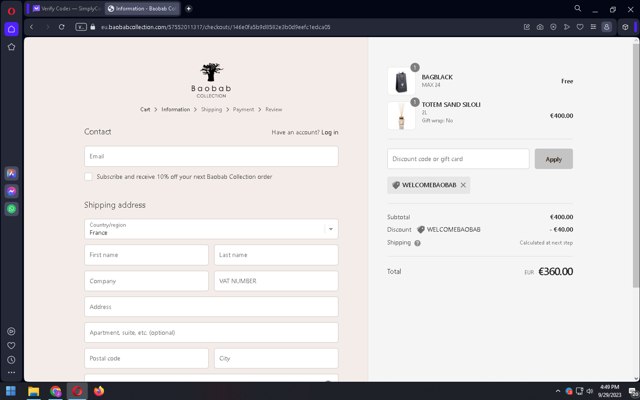
Task: Open volume control in tray
Action: 590,391
